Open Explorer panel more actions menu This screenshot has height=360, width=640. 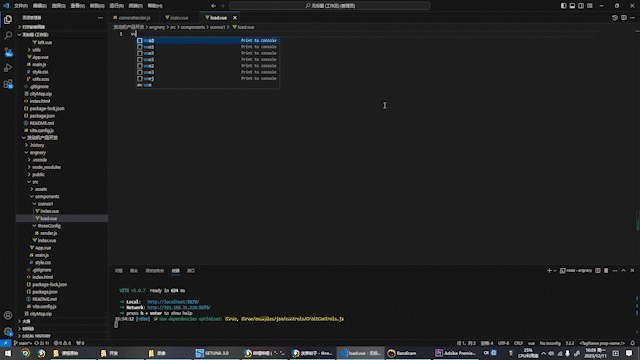[100, 18]
